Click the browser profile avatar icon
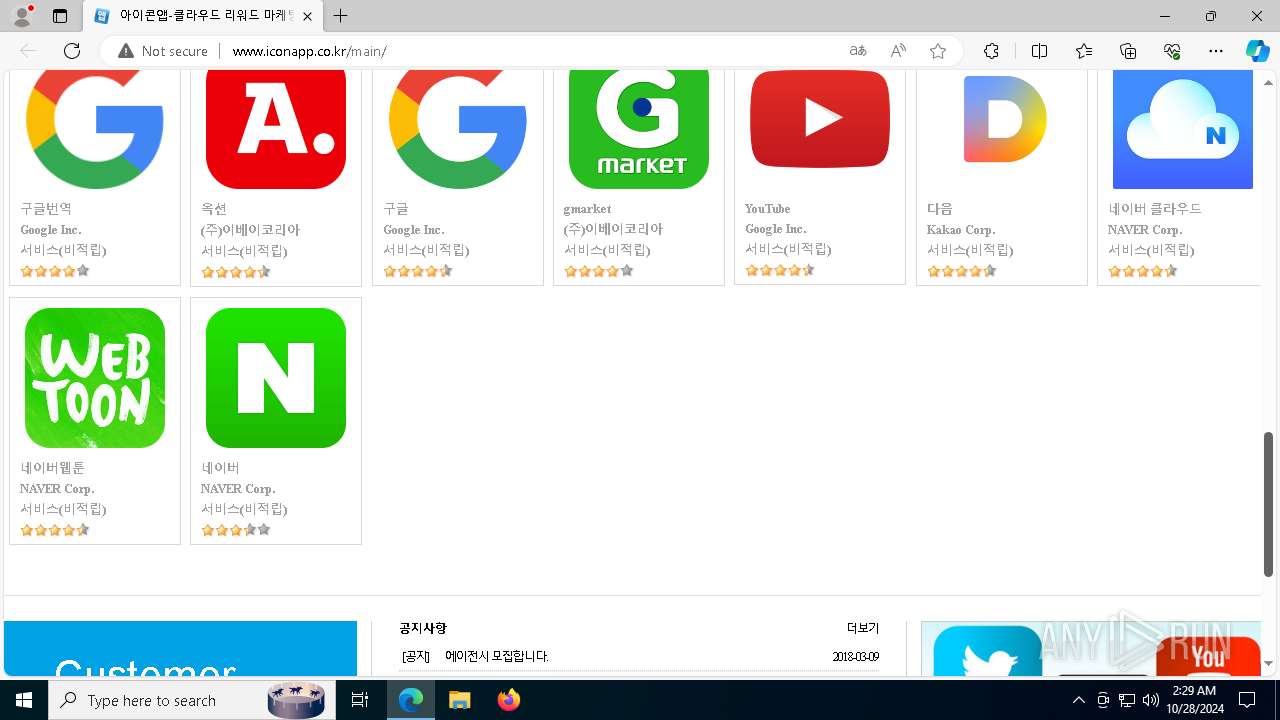 [22, 16]
